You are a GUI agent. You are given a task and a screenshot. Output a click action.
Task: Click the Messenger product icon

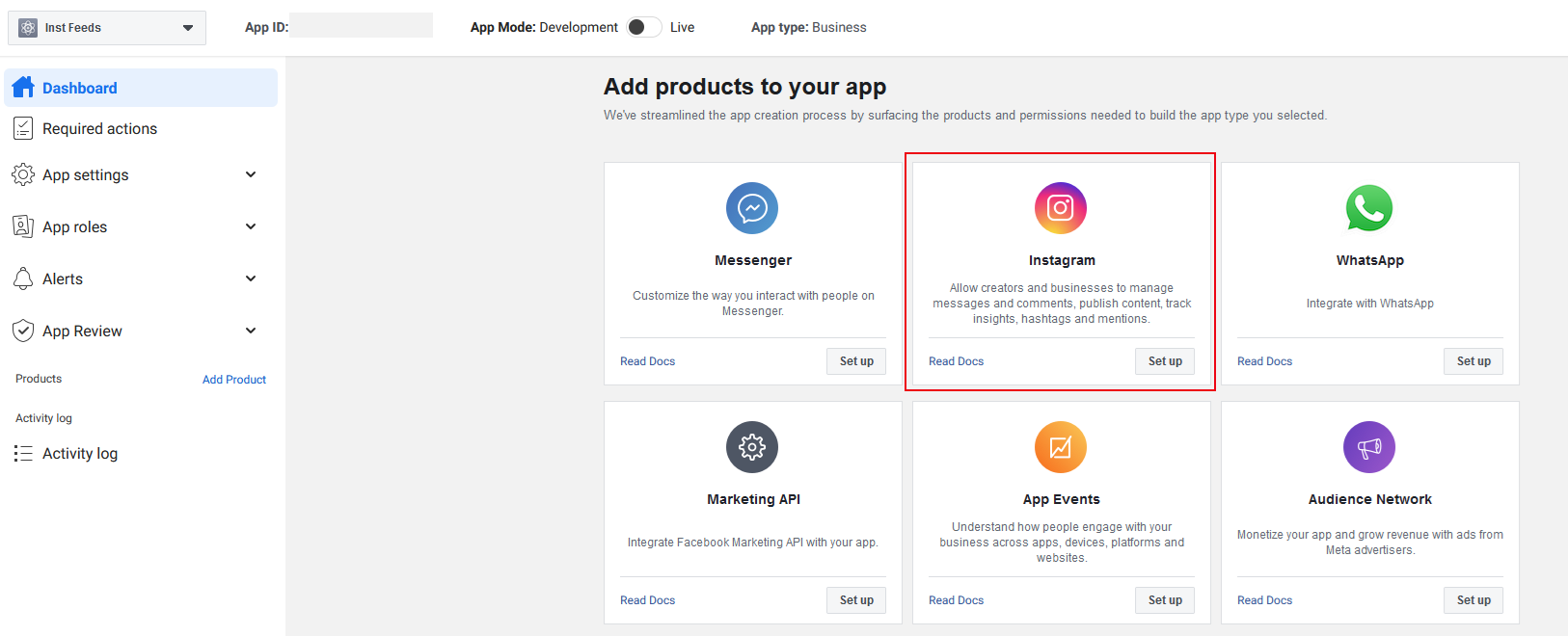pyautogui.click(x=752, y=208)
